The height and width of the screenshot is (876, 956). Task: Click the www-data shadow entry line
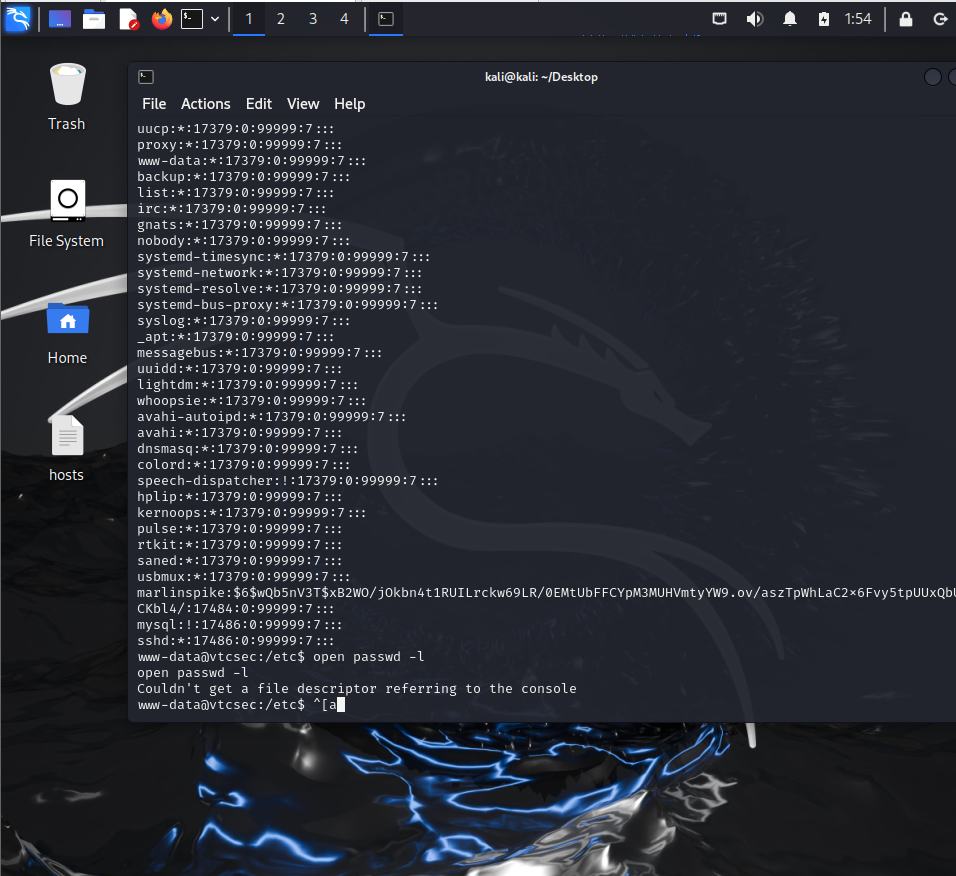[251, 160]
